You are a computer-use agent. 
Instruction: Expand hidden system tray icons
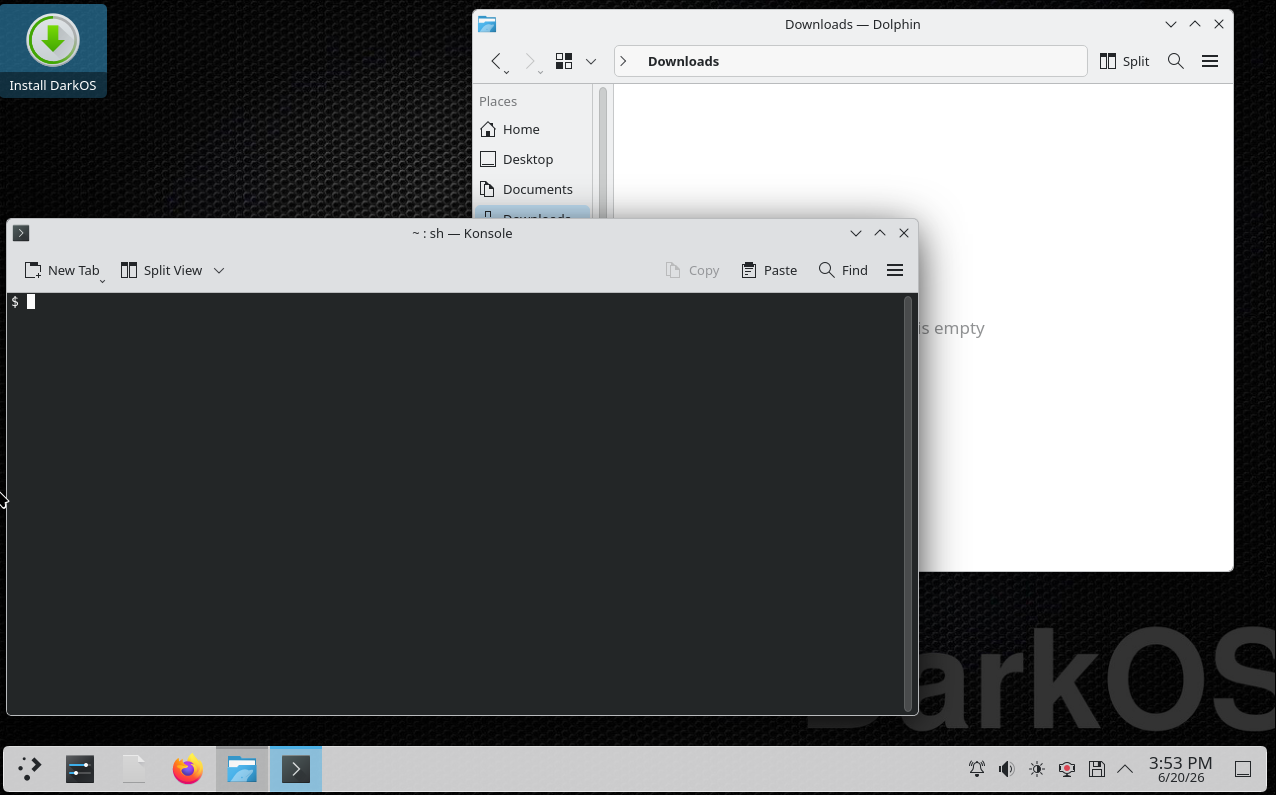(1125, 769)
